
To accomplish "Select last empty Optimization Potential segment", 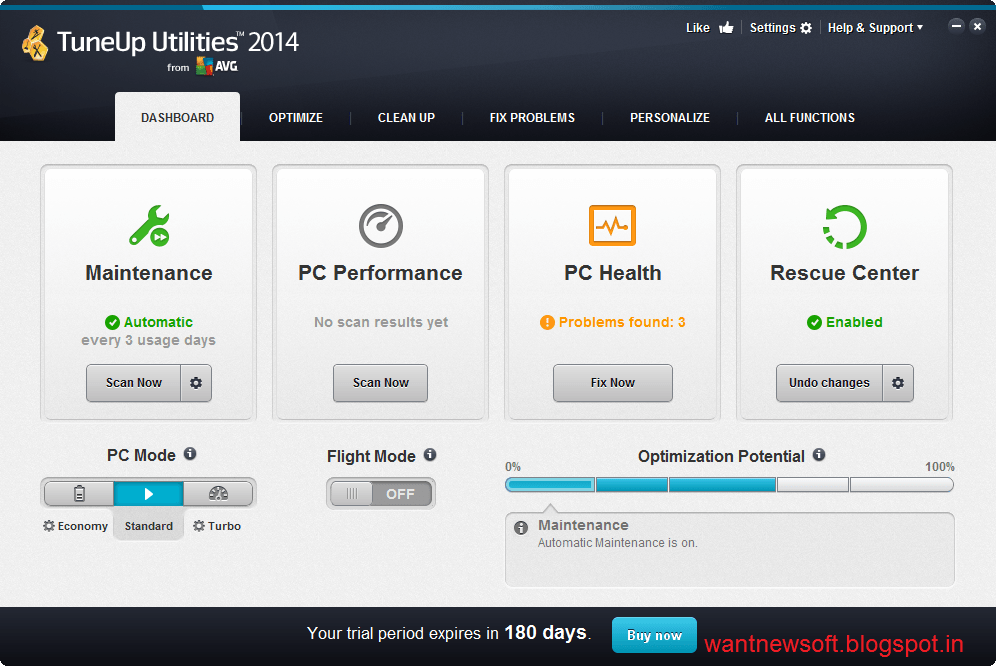I will pos(901,485).
